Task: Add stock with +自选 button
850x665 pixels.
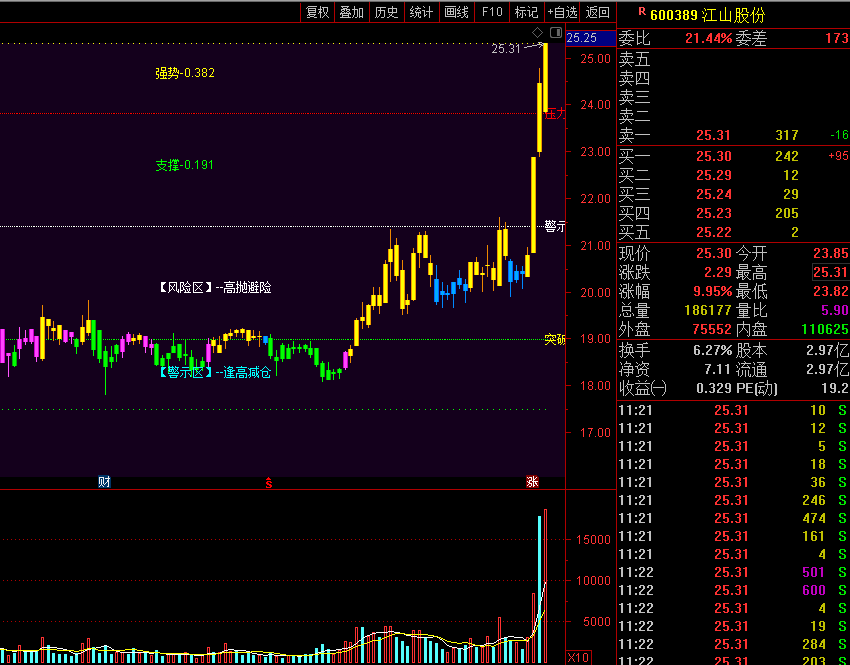Action: point(562,12)
